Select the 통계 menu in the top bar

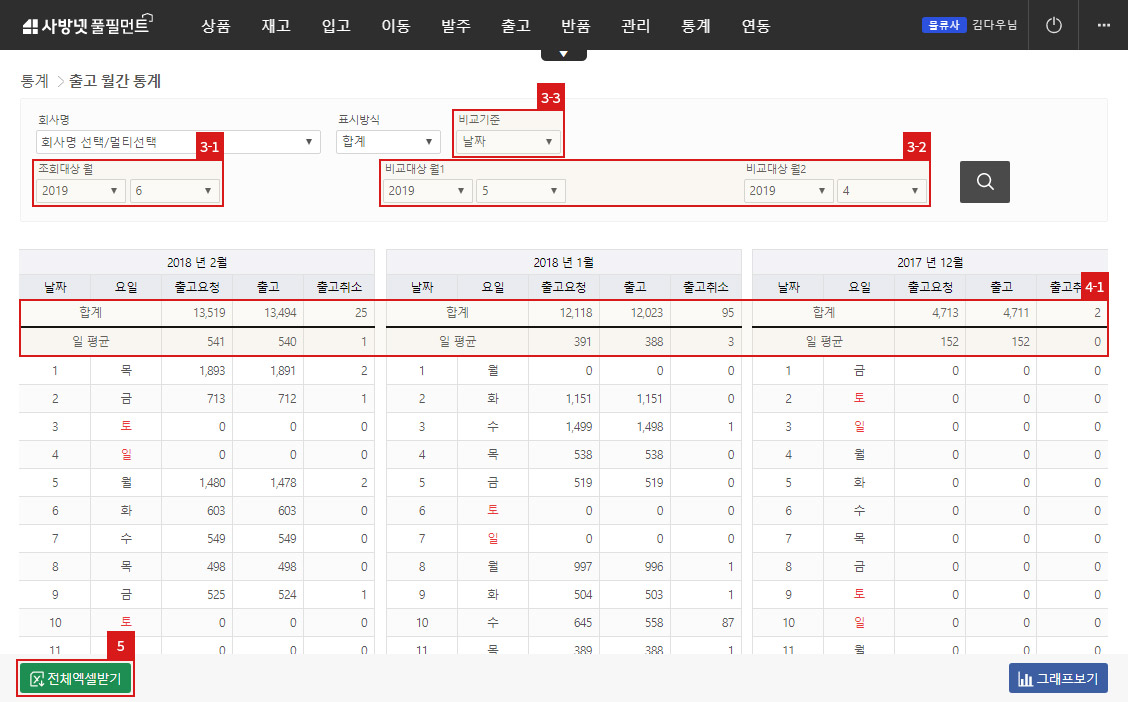(695, 27)
